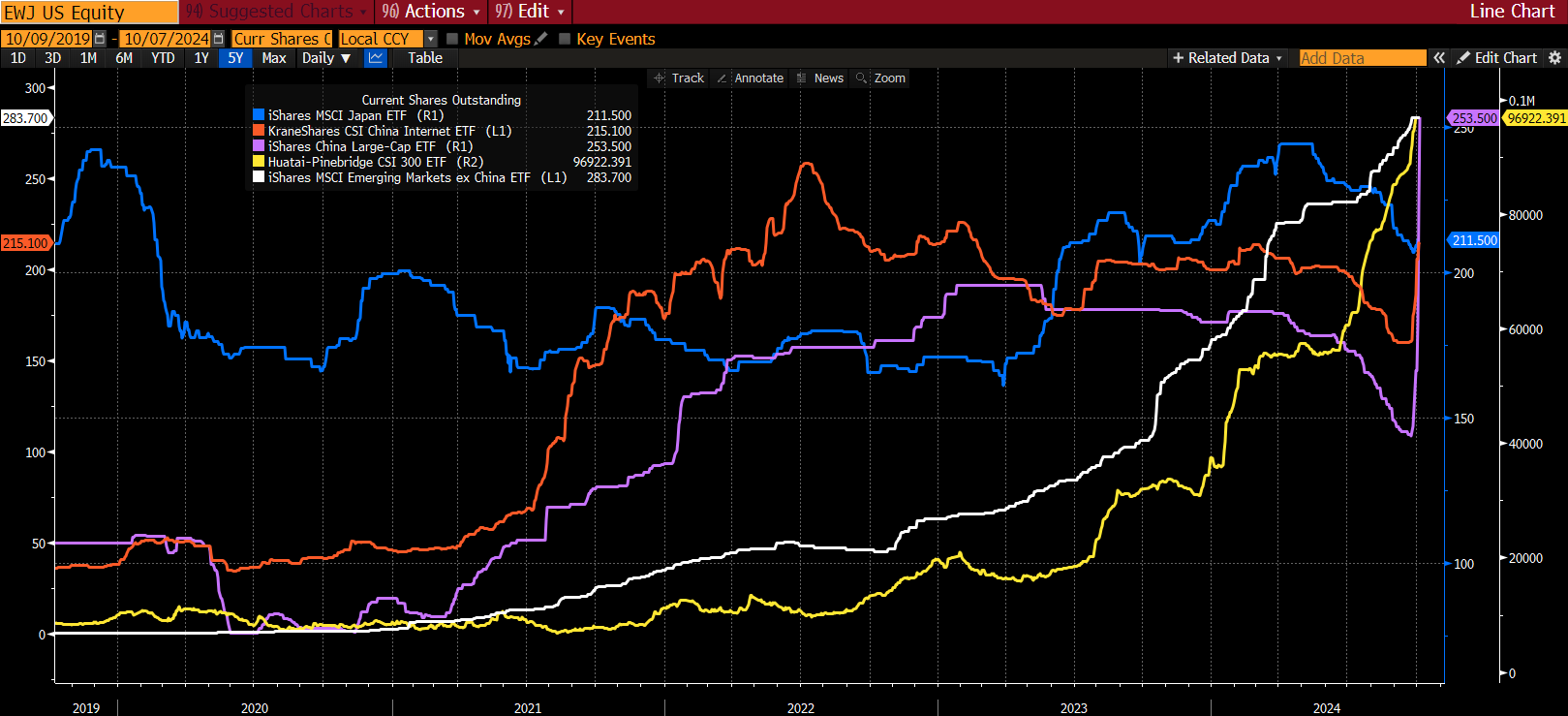Switch to Table view
Screen dimensions: 1568x716
pyautogui.click(x=425, y=58)
